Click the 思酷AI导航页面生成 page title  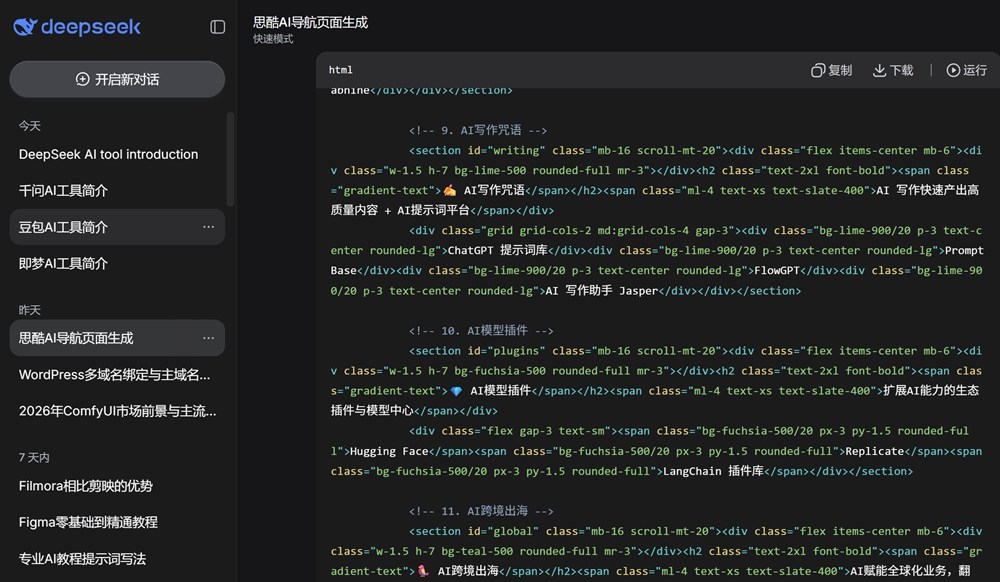tap(310, 21)
